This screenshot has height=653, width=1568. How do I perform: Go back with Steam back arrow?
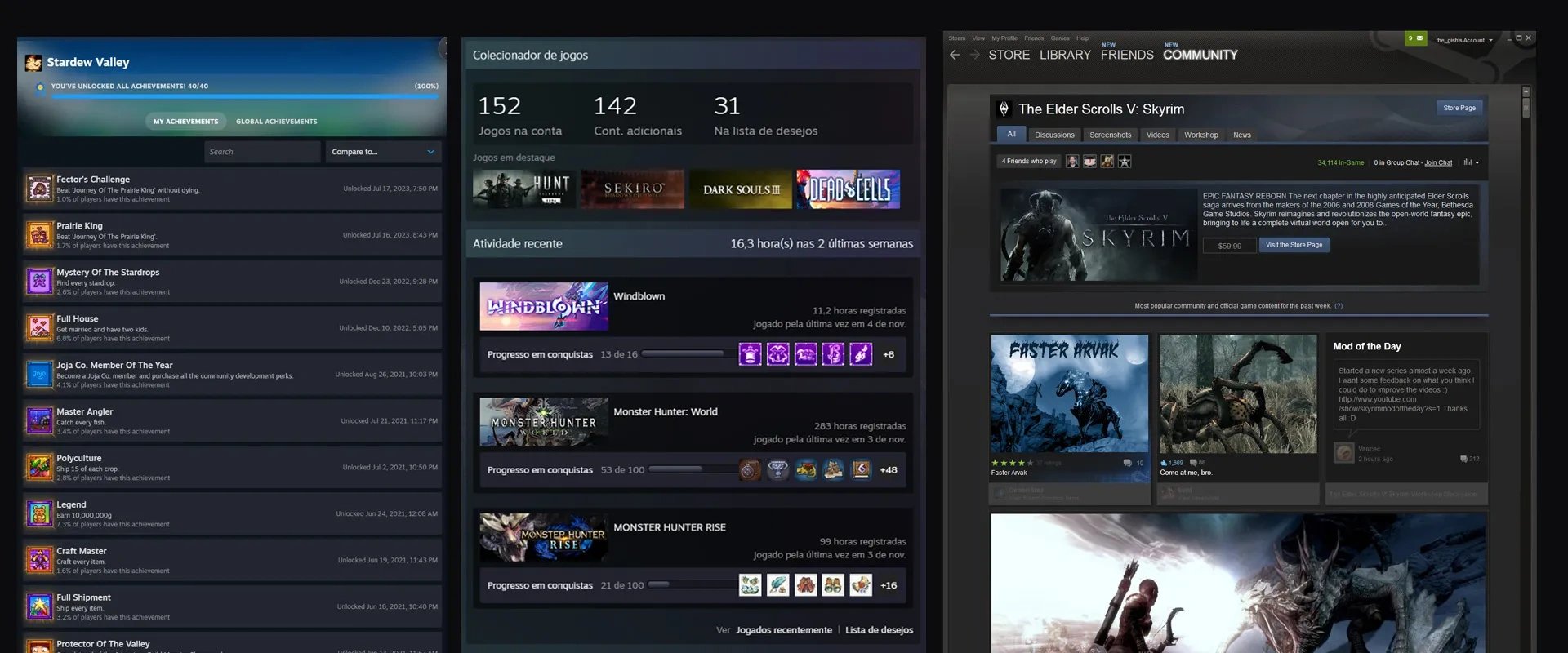point(955,55)
